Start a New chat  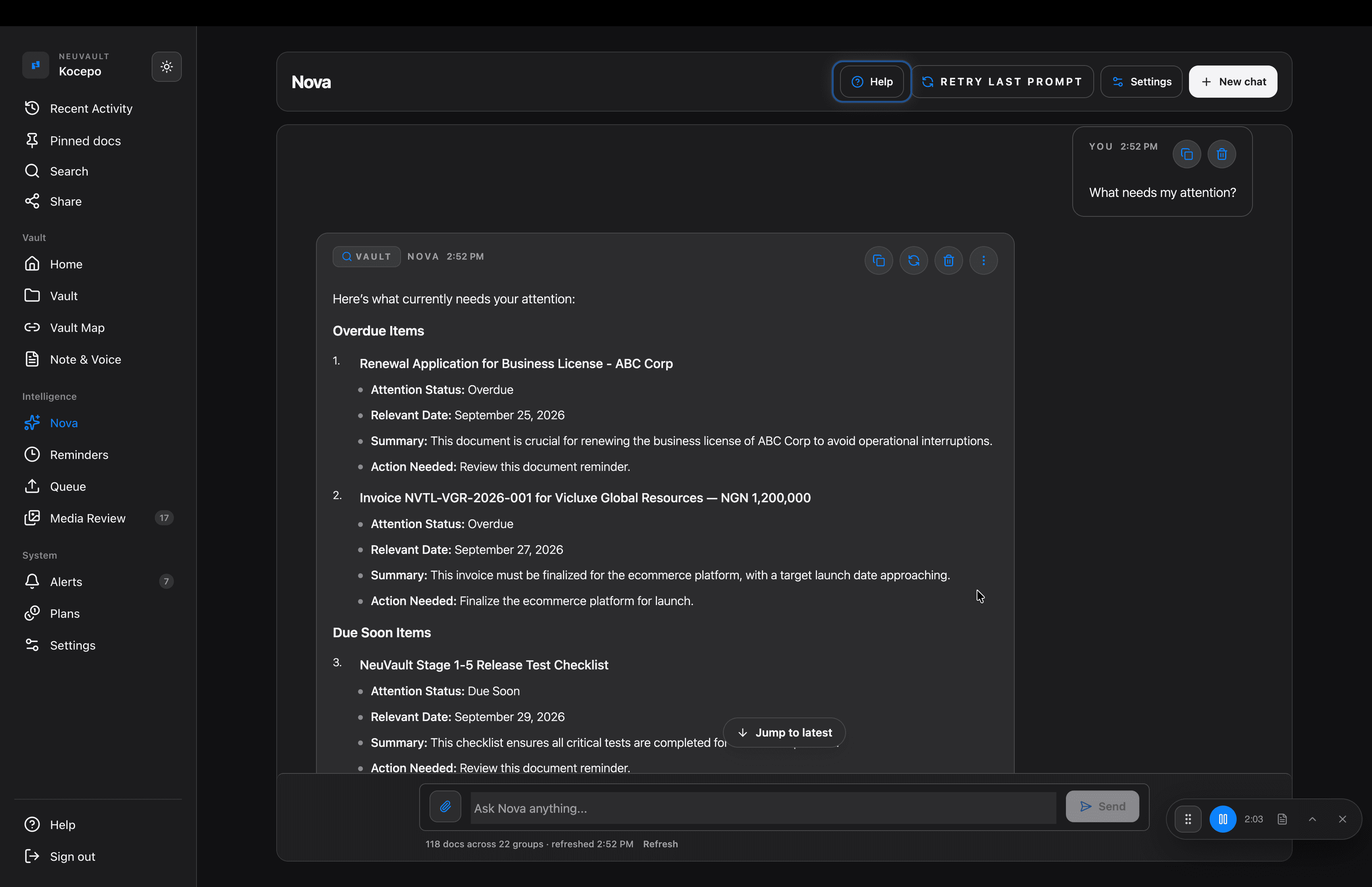pyautogui.click(x=1233, y=82)
